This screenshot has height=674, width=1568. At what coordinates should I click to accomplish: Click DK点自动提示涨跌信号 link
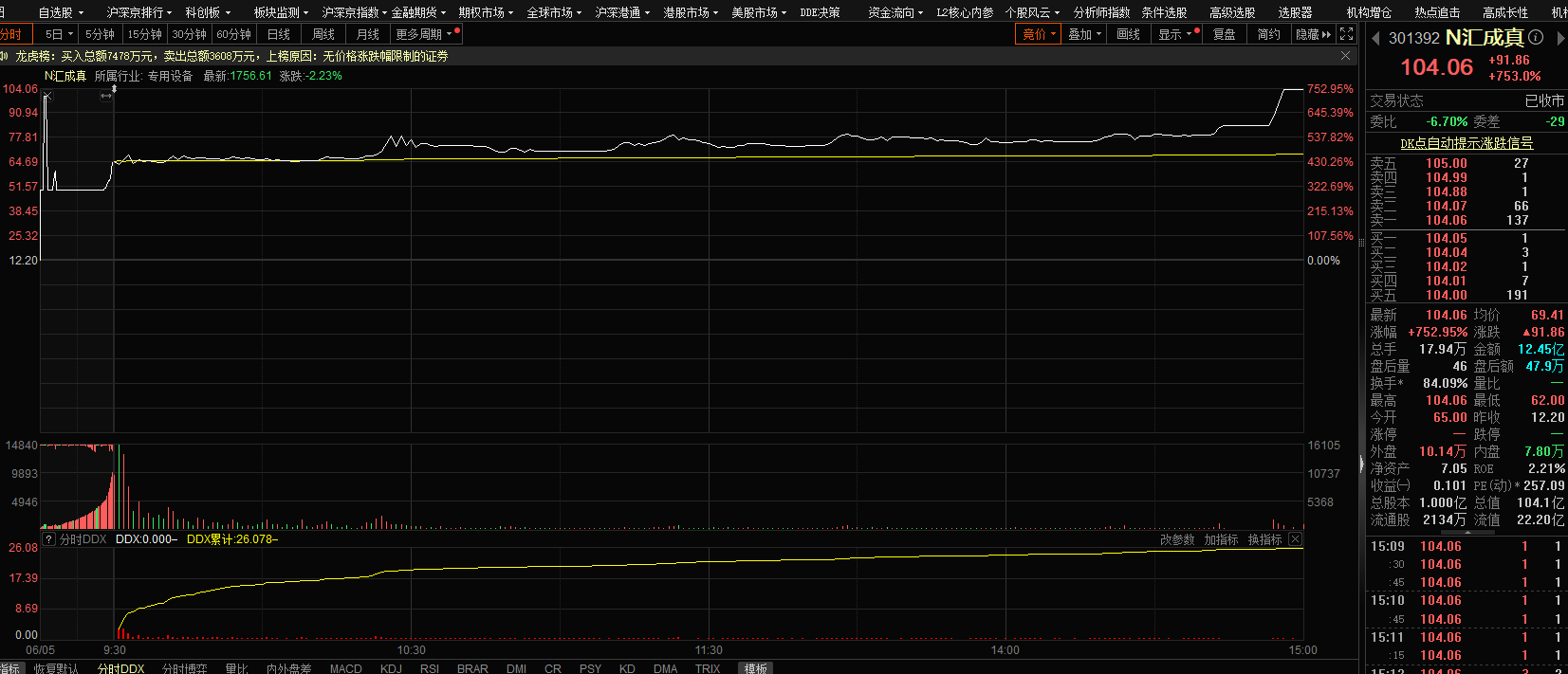[1467, 143]
